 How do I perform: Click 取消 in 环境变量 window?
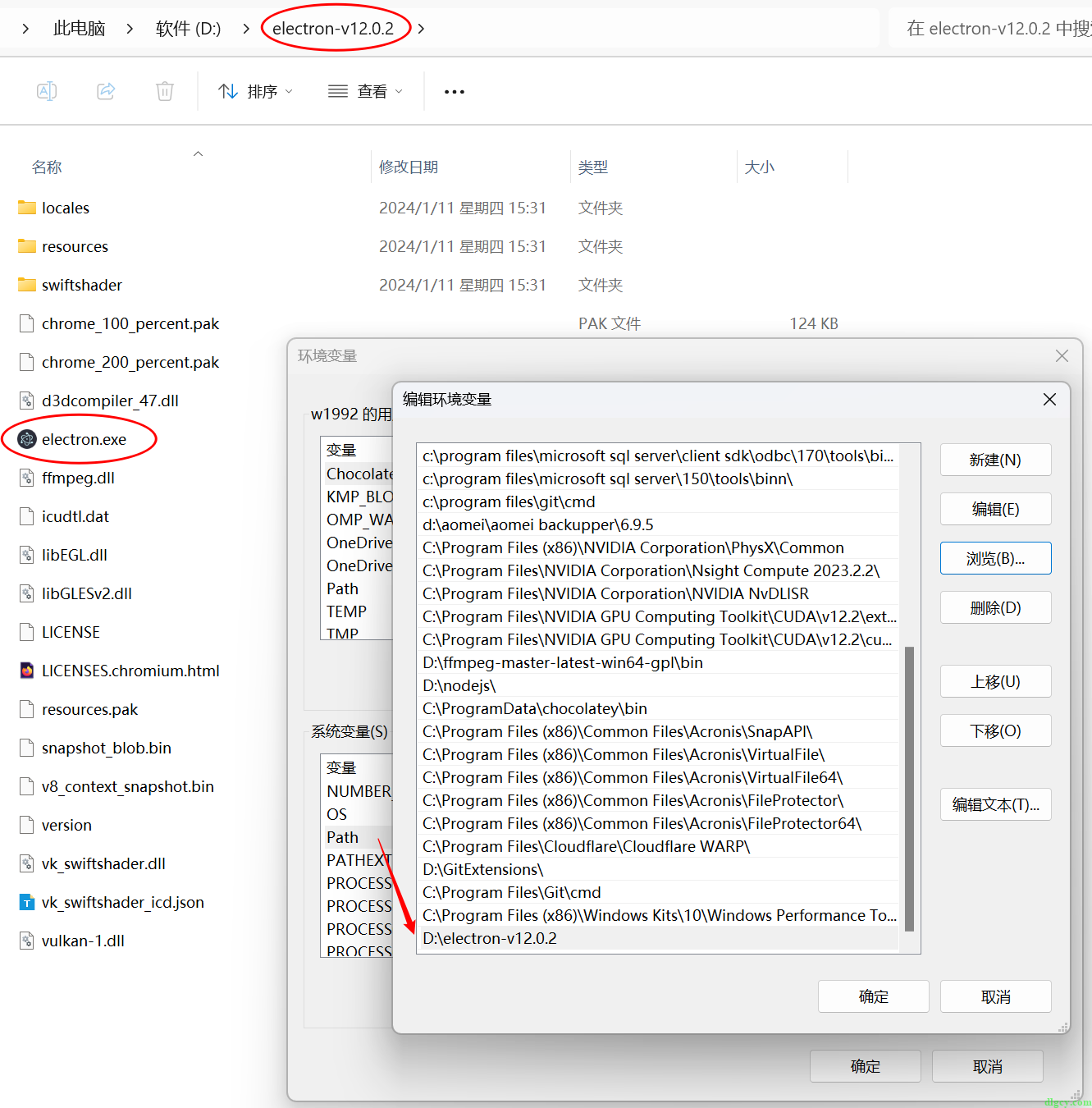(x=987, y=1066)
